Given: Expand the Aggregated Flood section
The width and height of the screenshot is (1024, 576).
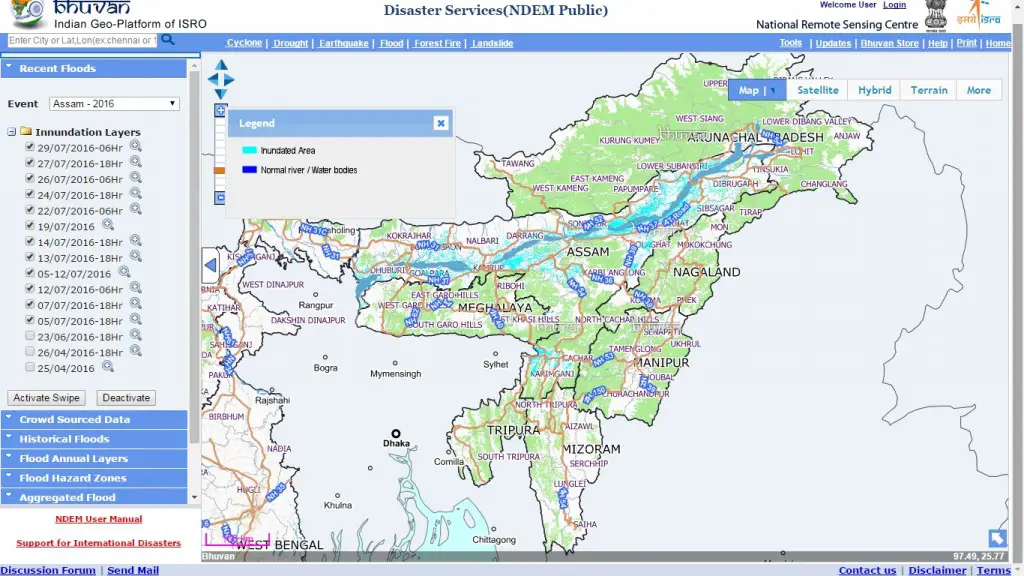Looking at the screenshot, I should tap(94, 497).
